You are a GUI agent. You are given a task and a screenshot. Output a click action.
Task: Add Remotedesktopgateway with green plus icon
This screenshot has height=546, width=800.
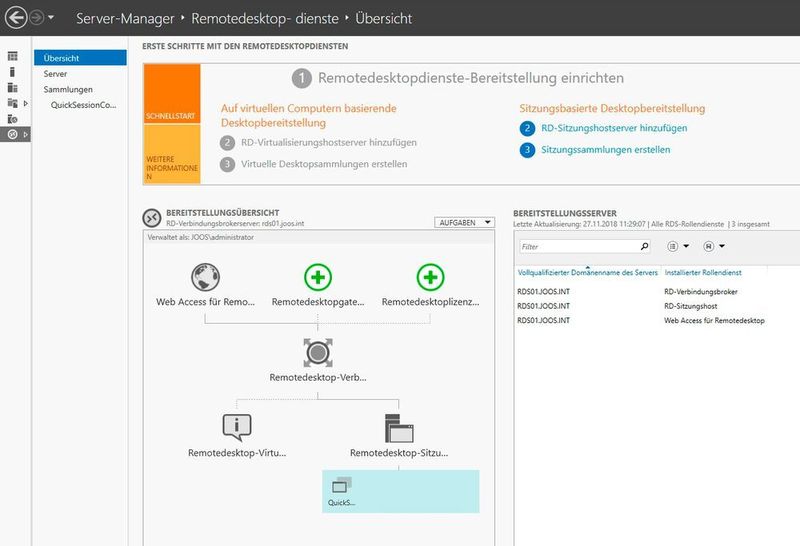[x=318, y=277]
